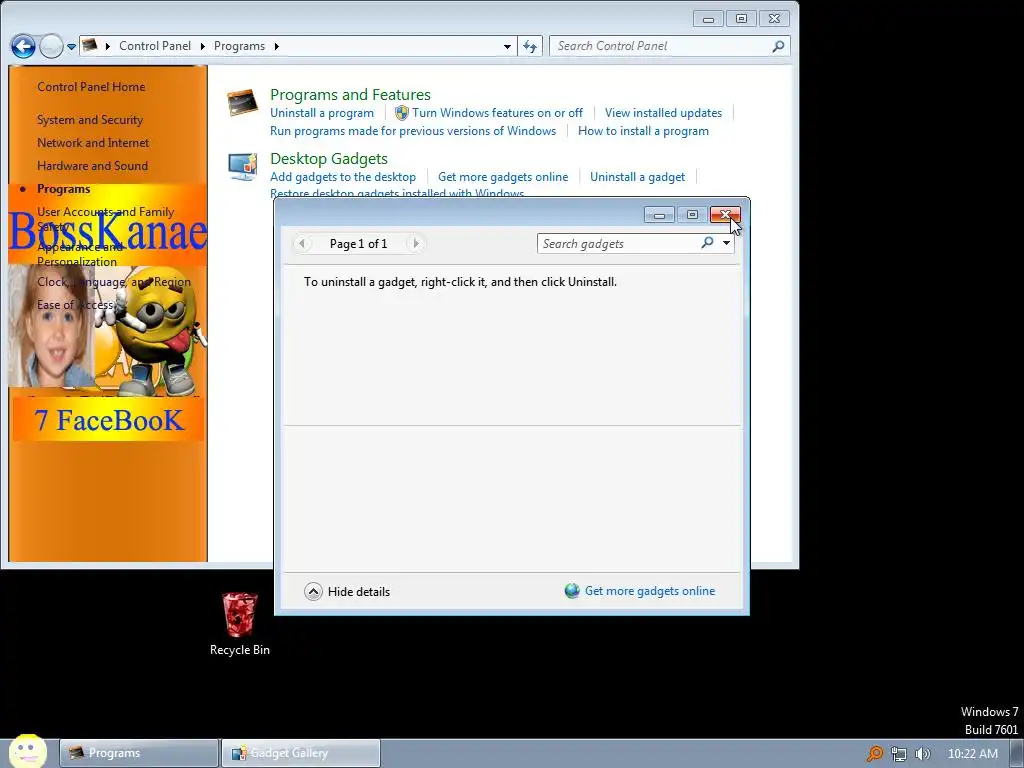Minimize the Control Panel window
Image resolution: width=1024 pixels, height=768 pixels.
click(x=709, y=19)
